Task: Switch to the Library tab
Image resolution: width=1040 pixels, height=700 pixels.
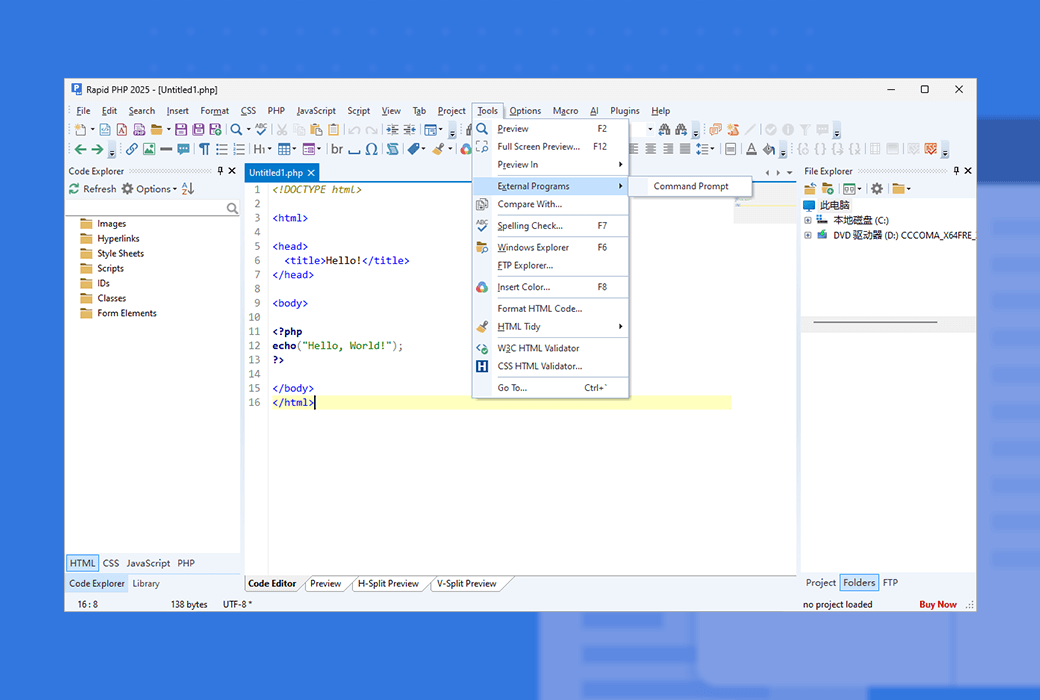Action: (146, 584)
